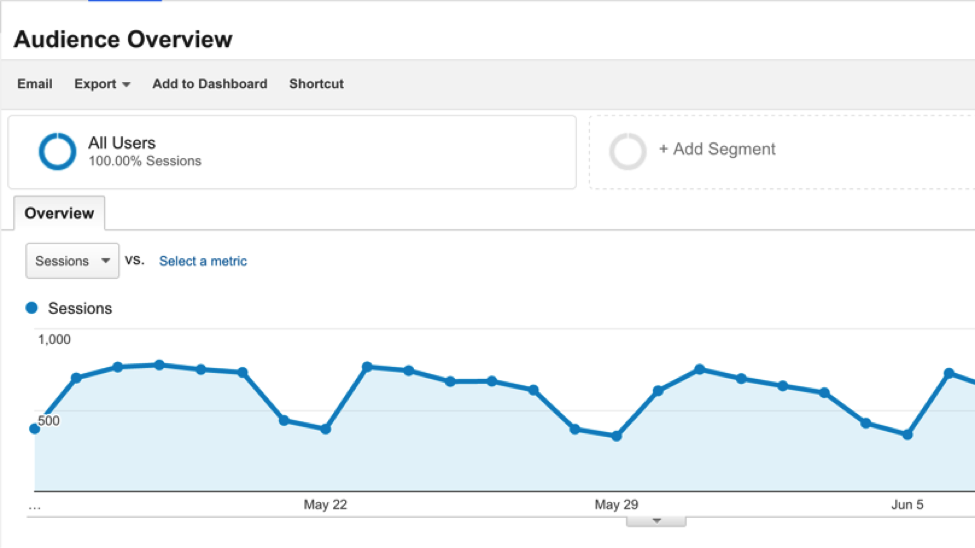The height and width of the screenshot is (548, 975).
Task: Click the blue Sessions legend dot
Action: pos(32,308)
